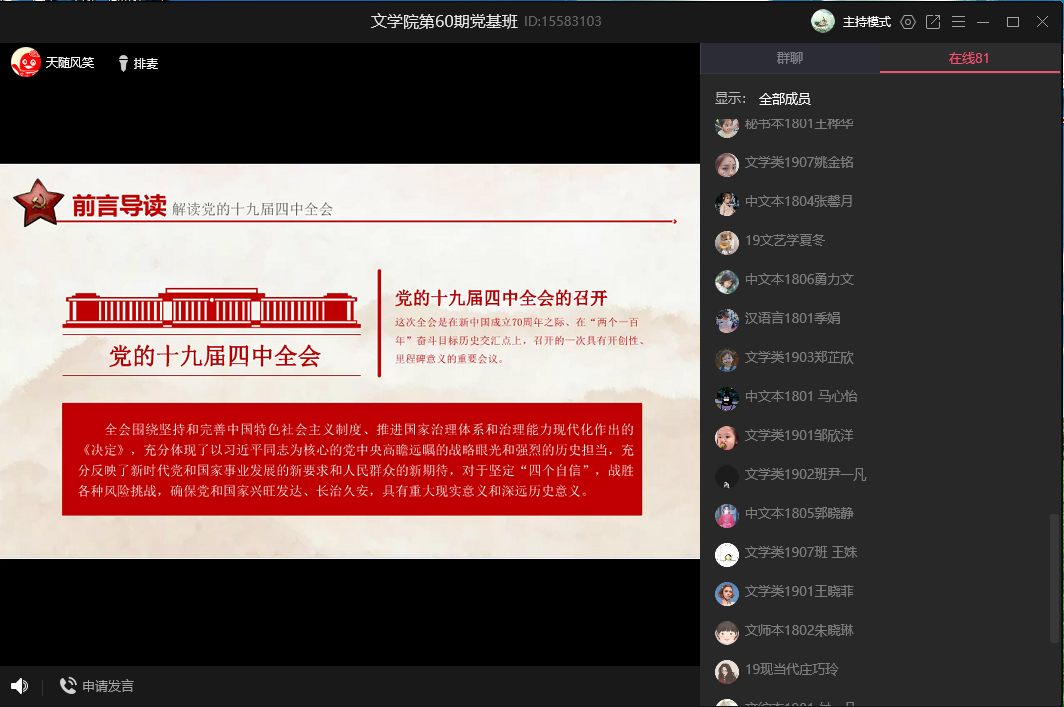This screenshot has width=1064, height=707.
Task: Click the shared slide presentation area
Action: pyautogui.click(x=350, y=360)
